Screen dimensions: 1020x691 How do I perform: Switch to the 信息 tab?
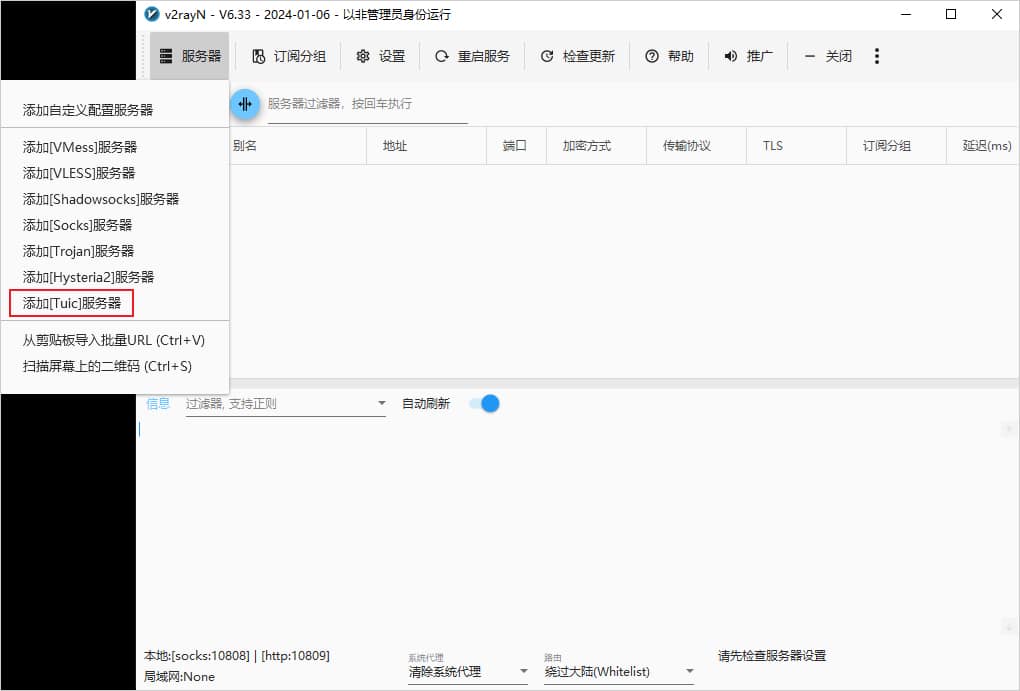click(158, 403)
